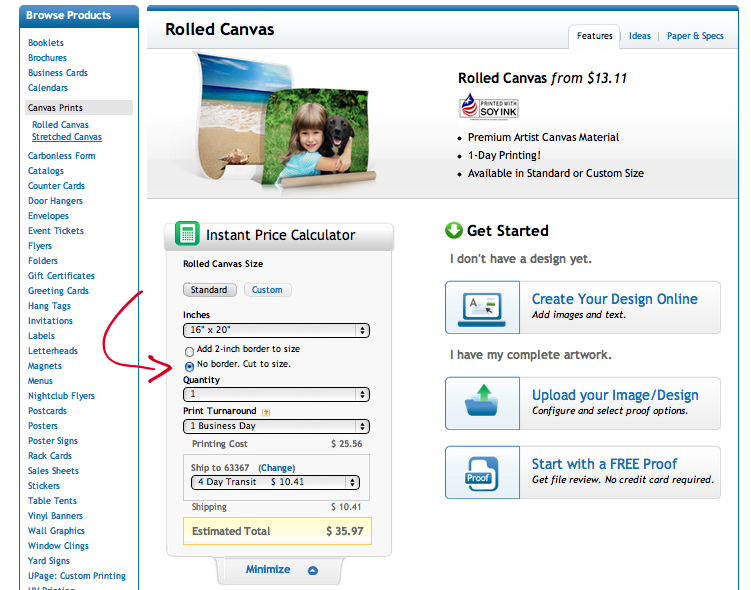Click the rolled canvas product image
This screenshot has width=751, height=590.
pyautogui.click(x=285, y=122)
